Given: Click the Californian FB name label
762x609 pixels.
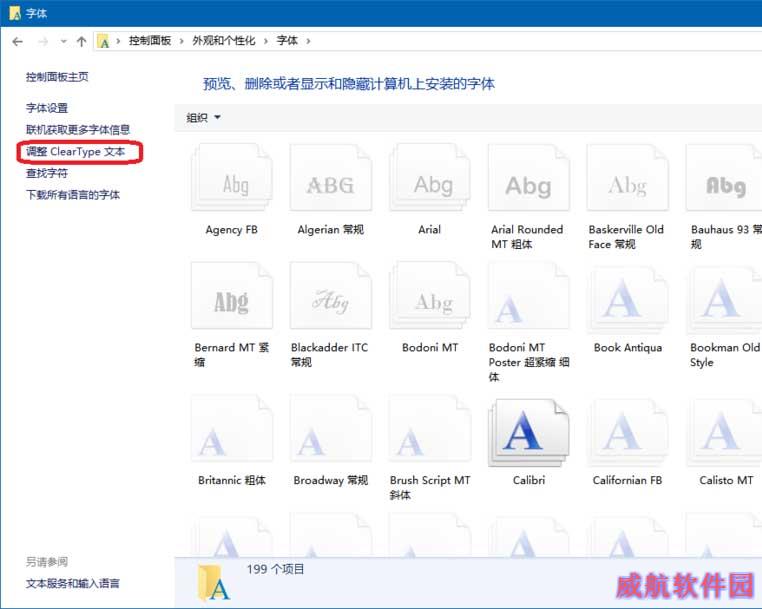Looking at the screenshot, I should click(x=627, y=480).
